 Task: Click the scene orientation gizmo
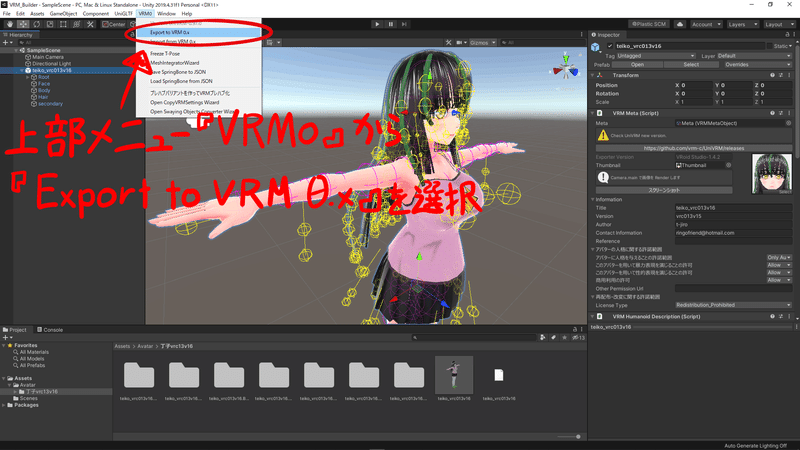pyautogui.click(x=566, y=67)
